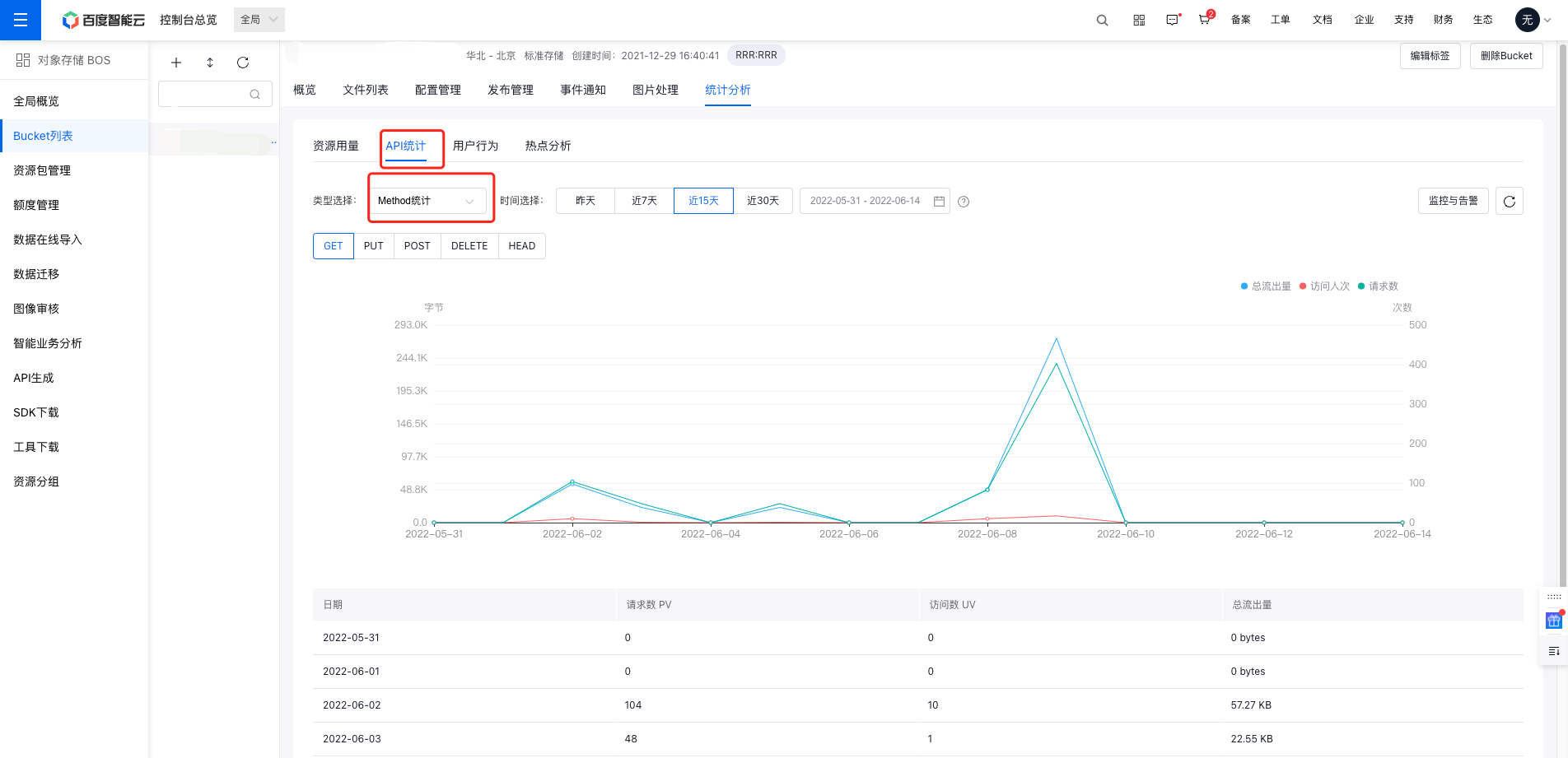Select the 近15天 time range
The image size is (1568, 758).
[703, 201]
